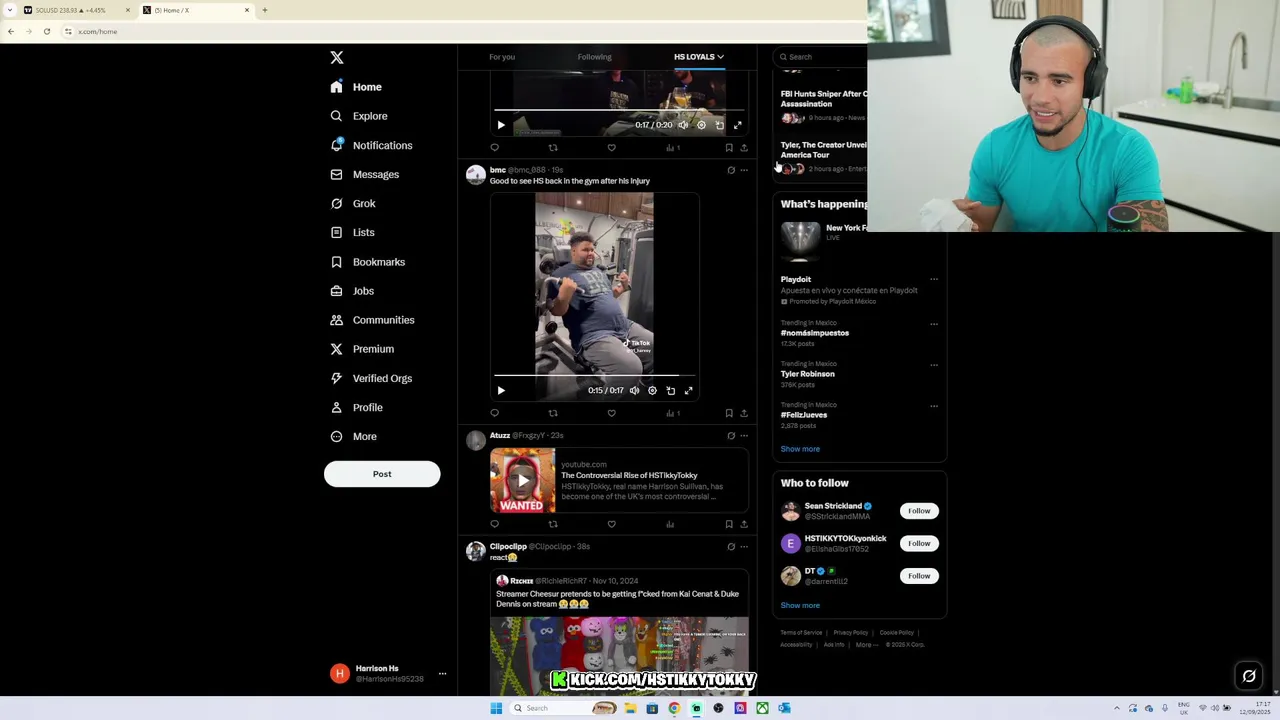Play bmc's gym video
1280x720 pixels.
coord(501,391)
